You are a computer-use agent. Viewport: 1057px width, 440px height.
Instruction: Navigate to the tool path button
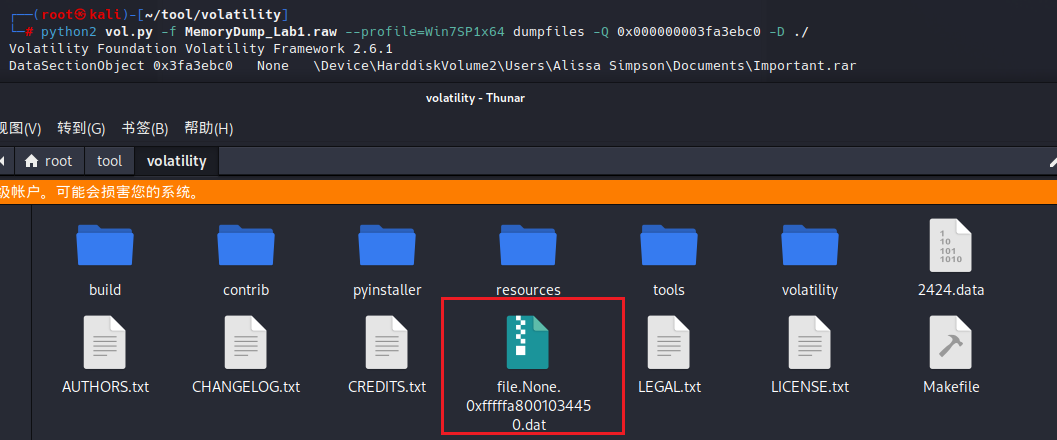pyautogui.click(x=109, y=161)
